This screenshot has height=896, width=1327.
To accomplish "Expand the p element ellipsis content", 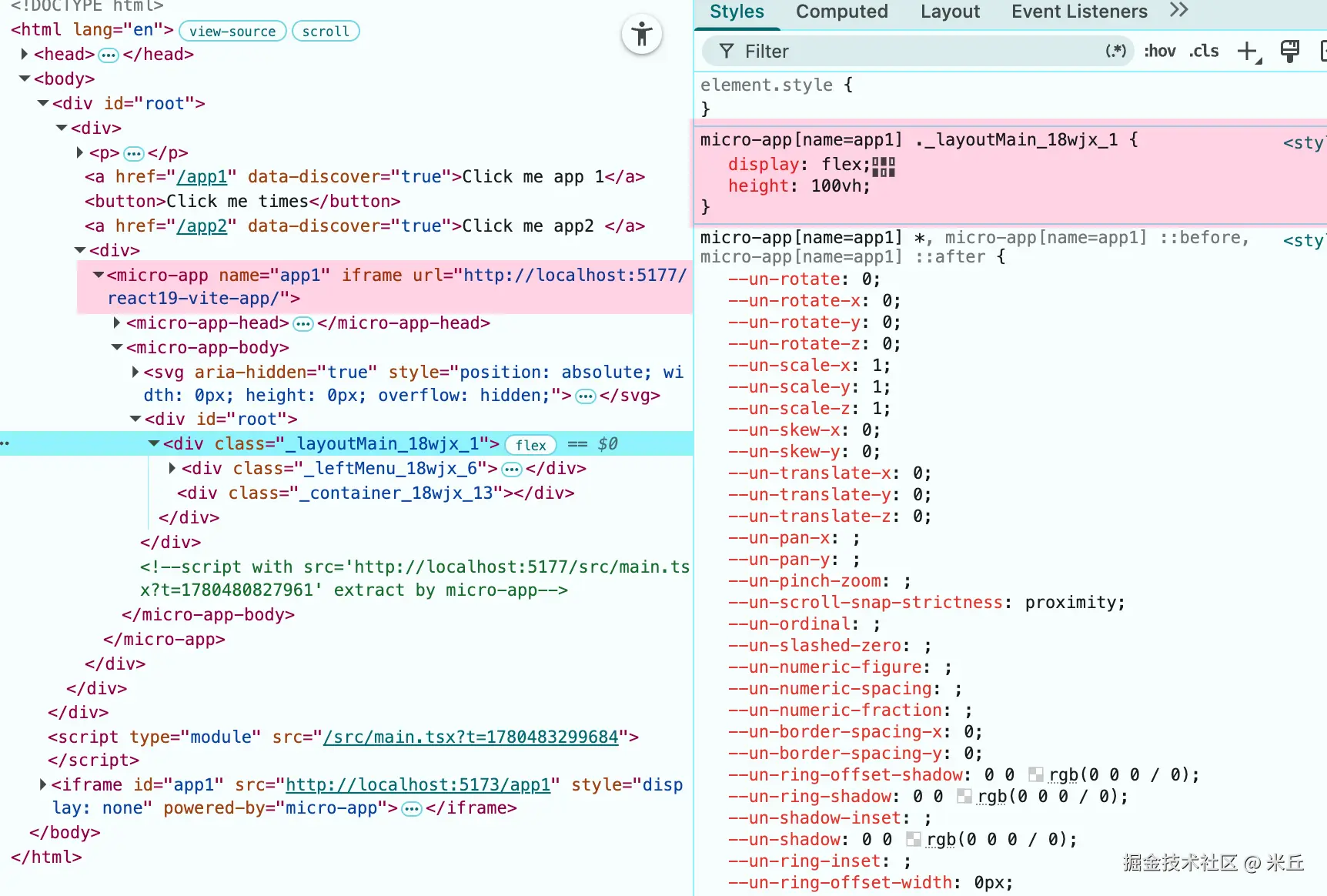I will click(134, 154).
